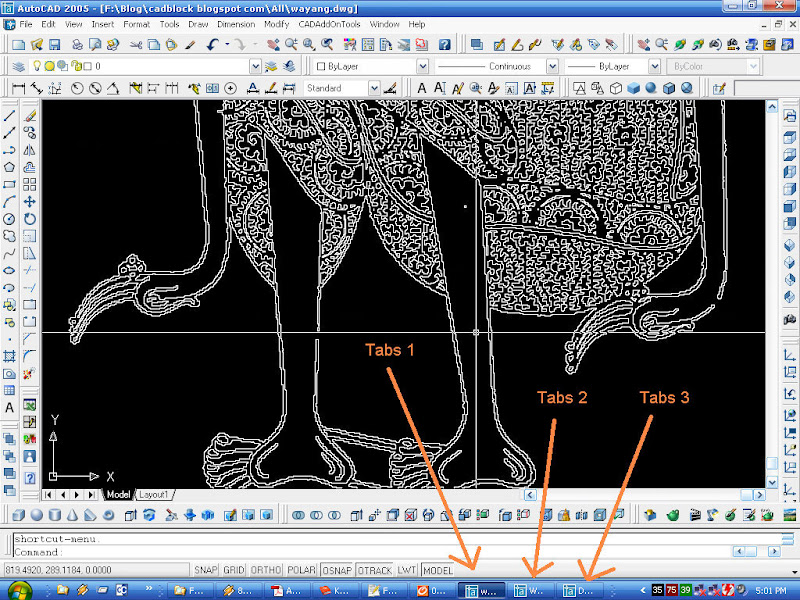The image size is (800, 600).
Task: Select the Sphere solid tool
Action: tap(37, 515)
